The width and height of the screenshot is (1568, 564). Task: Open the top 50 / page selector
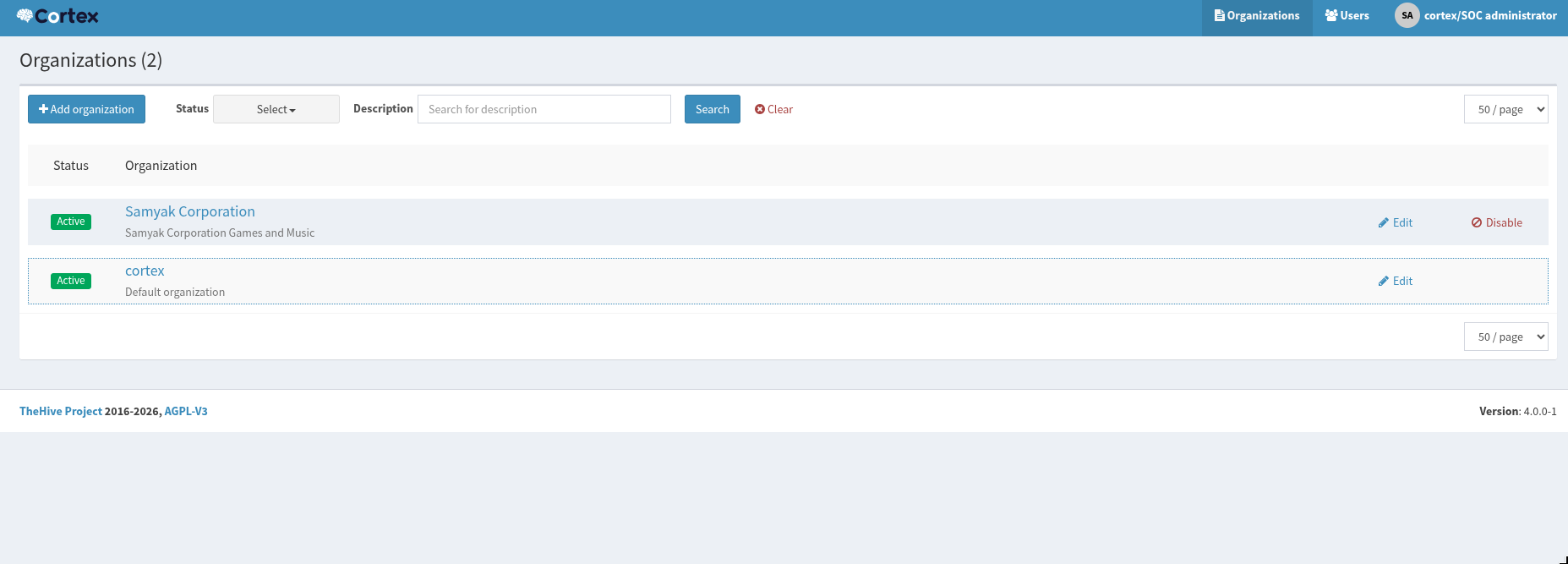pos(1506,109)
